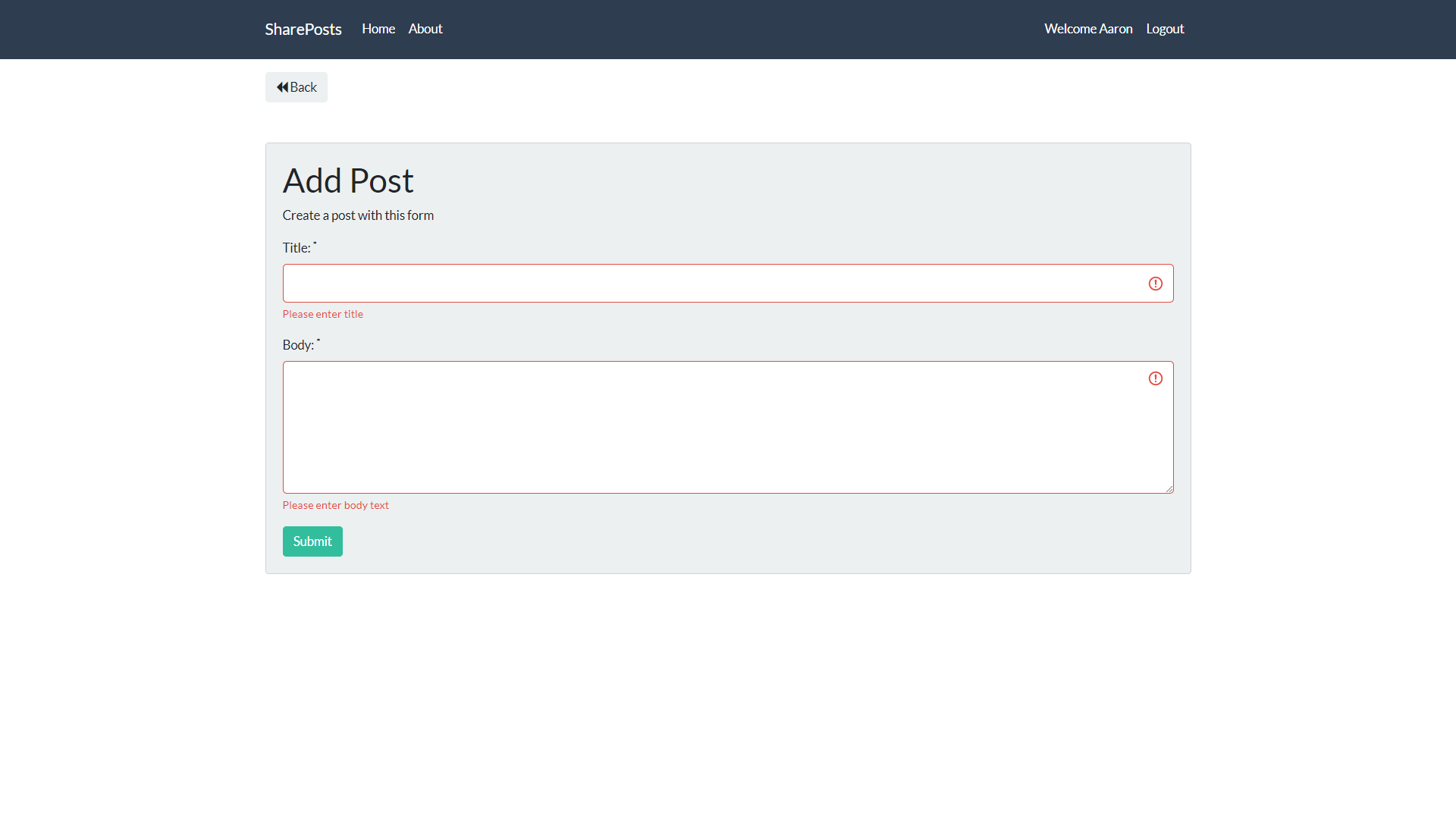1456x819 pixels.
Task: Click the Body field label
Action: [x=298, y=345]
